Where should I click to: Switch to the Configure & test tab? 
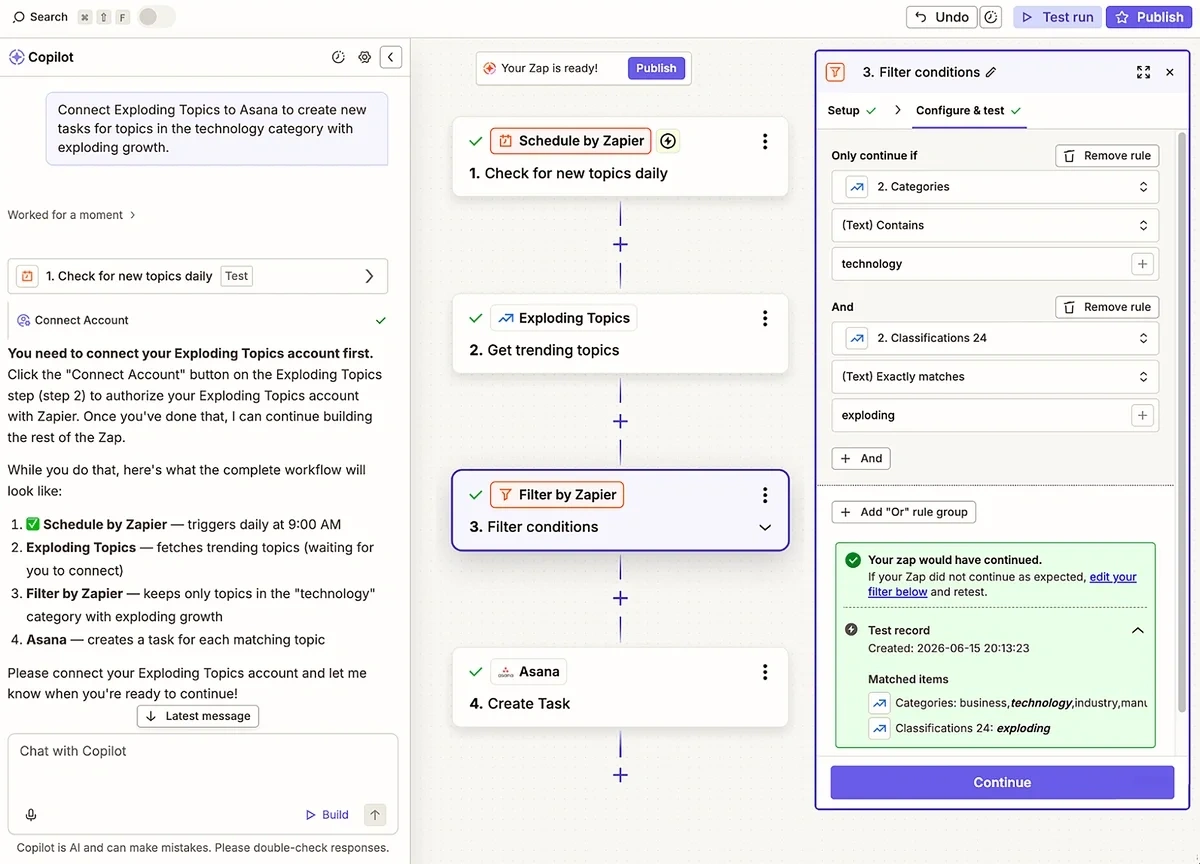(x=969, y=110)
